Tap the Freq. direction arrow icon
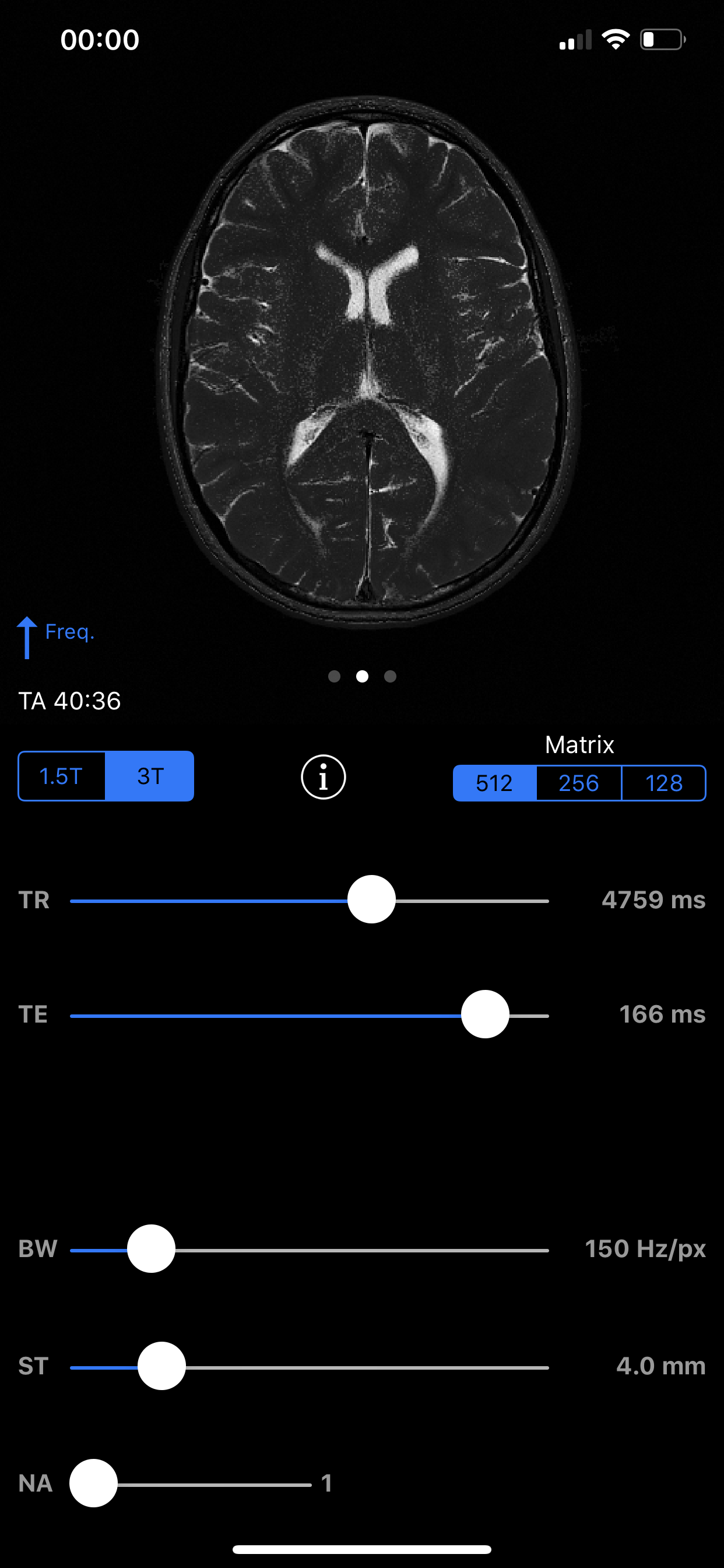The image size is (724, 1568). [x=27, y=638]
